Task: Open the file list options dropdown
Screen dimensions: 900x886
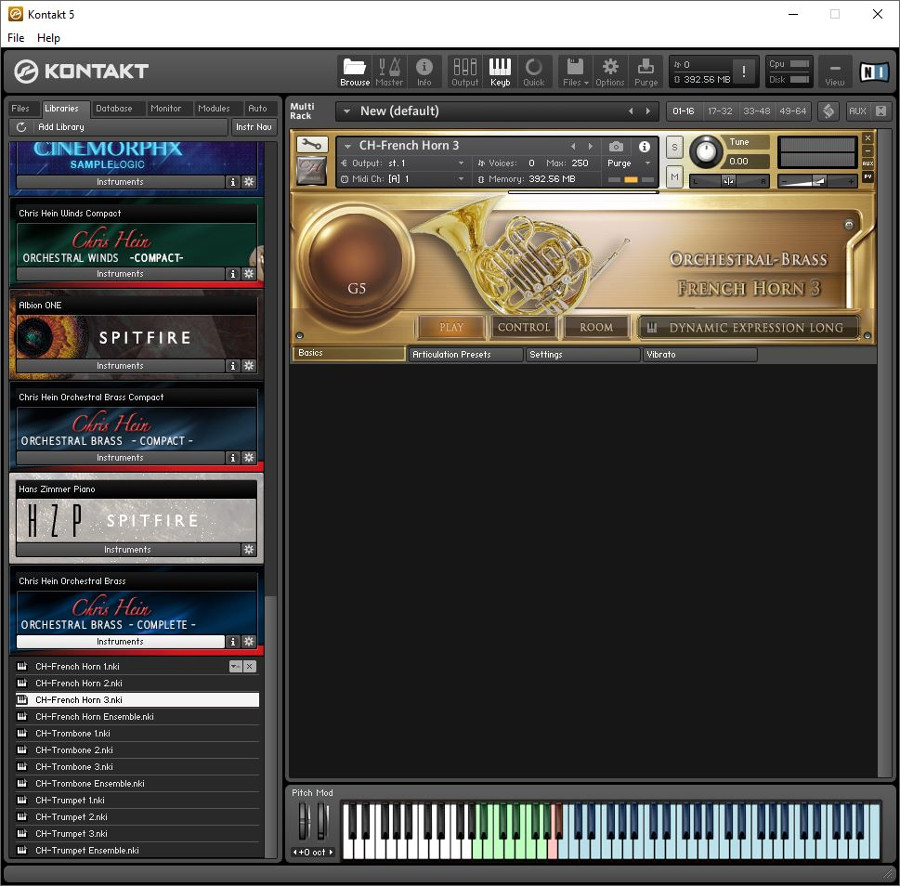Action: 235,666
